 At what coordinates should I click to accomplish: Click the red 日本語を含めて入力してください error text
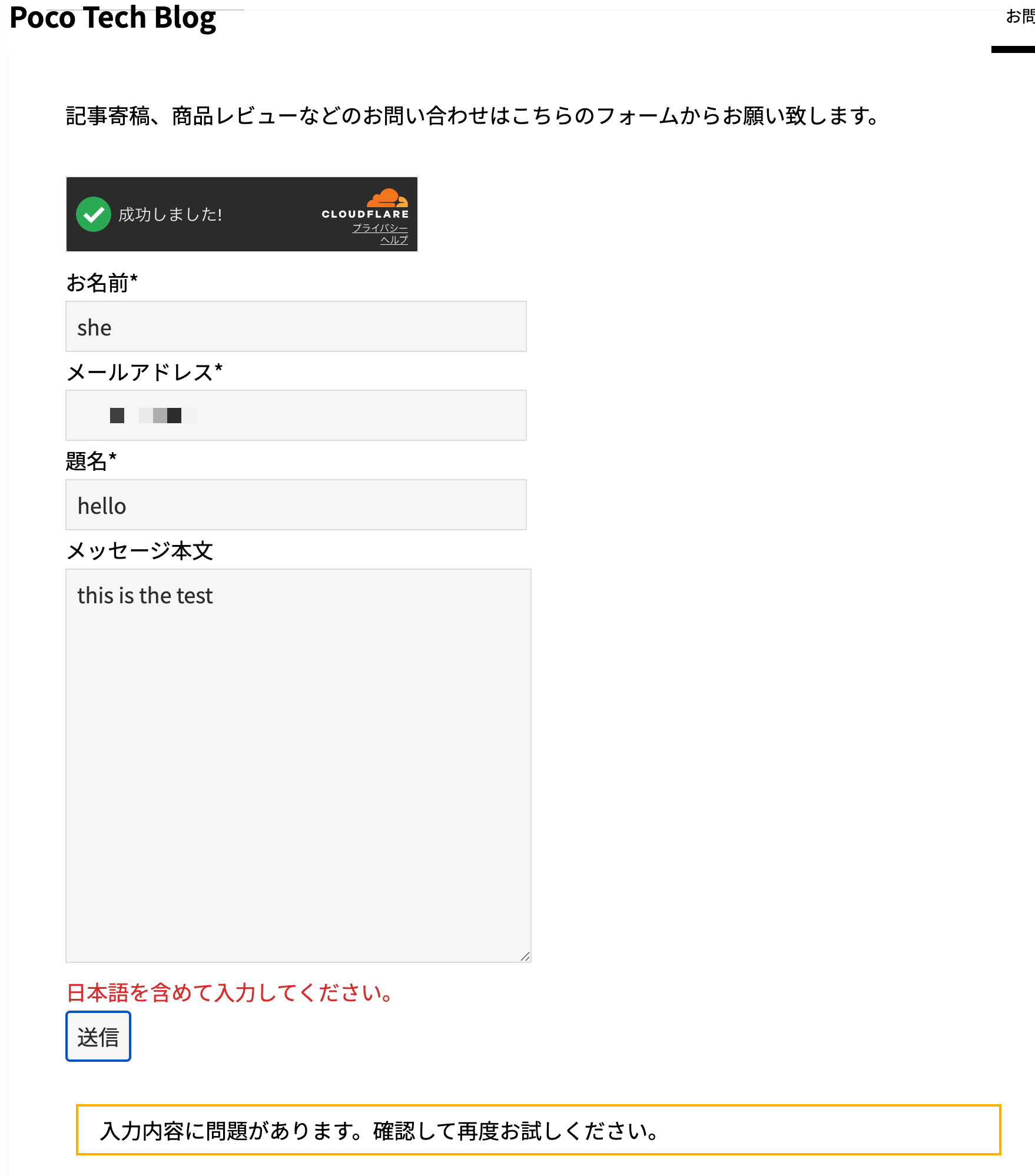(230, 993)
